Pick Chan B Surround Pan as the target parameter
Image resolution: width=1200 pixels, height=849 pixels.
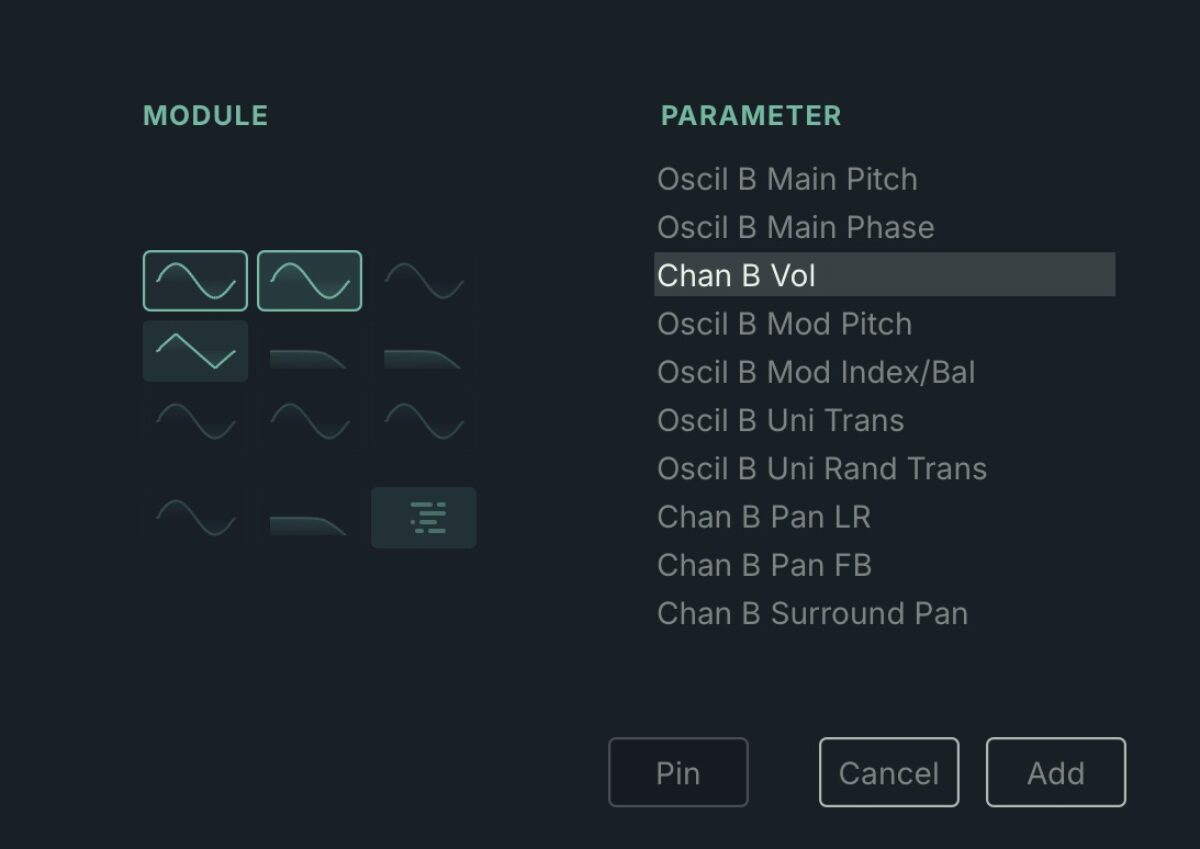812,613
